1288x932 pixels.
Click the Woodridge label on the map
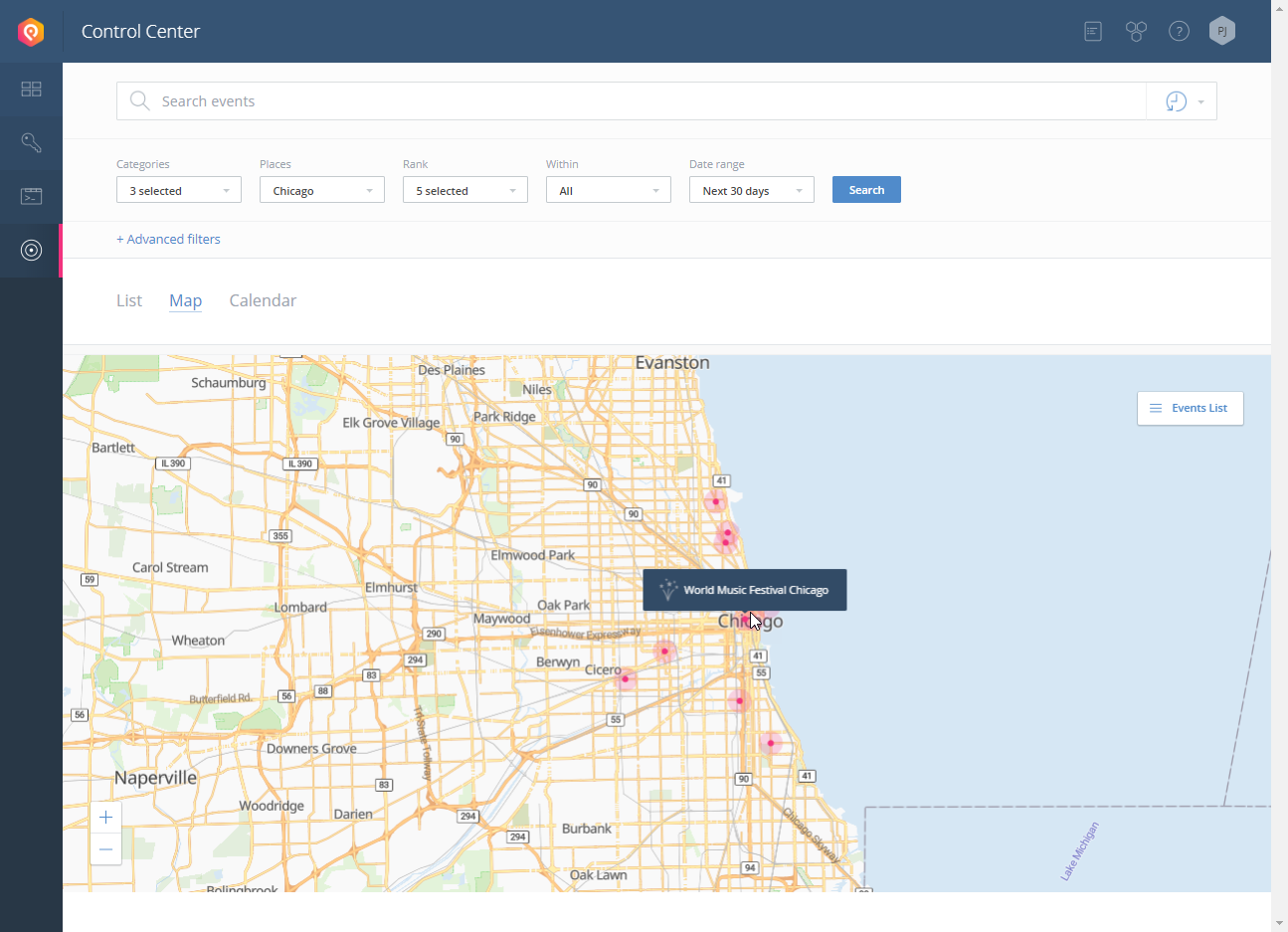[272, 806]
